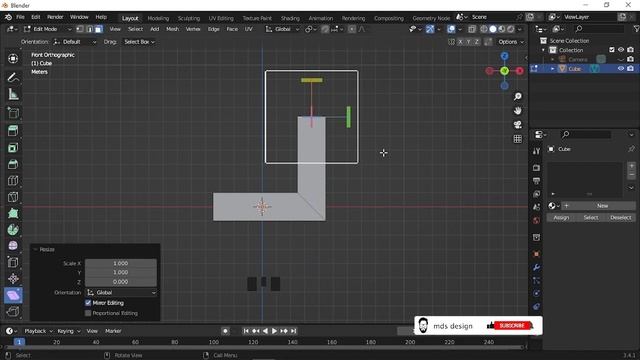Open World properties tab
The image size is (640, 360).
(x=536, y=220)
